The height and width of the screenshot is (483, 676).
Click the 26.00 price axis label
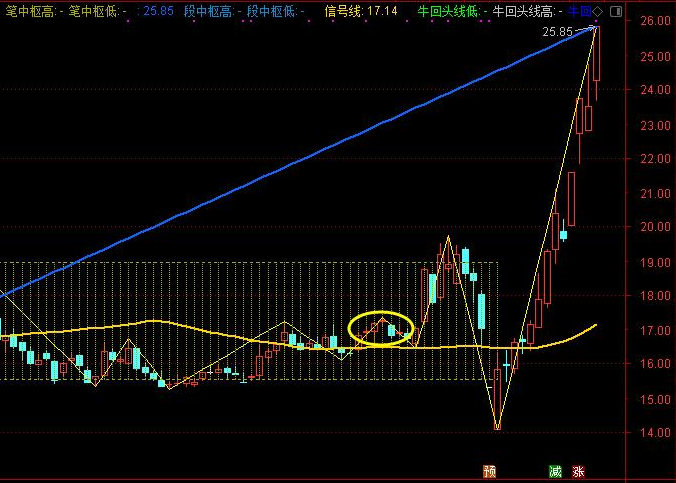(x=655, y=21)
